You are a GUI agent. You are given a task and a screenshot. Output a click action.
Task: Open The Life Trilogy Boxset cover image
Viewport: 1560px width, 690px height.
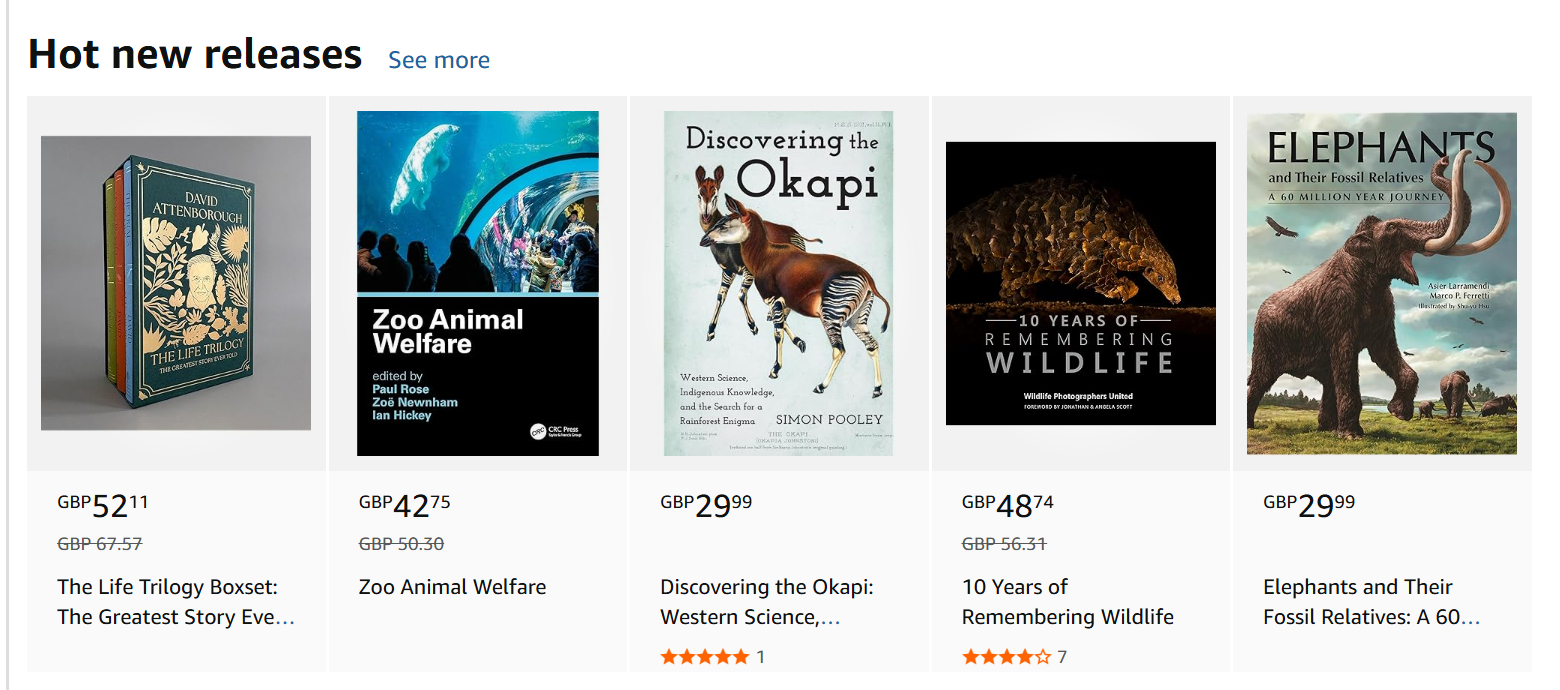(176, 283)
